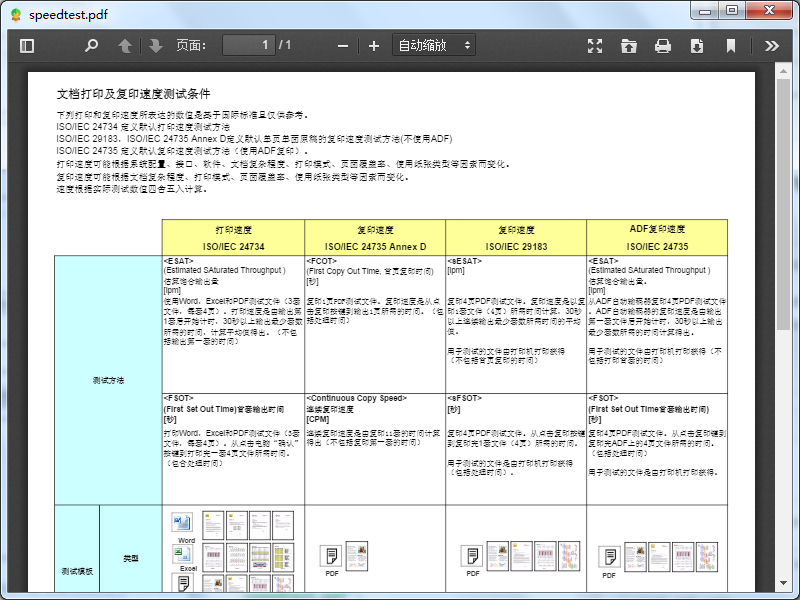The height and width of the screenshot is (600, 800).
Task: Click the 测试方法 row label
Action: pyautogui.click(x=108, y=380)
